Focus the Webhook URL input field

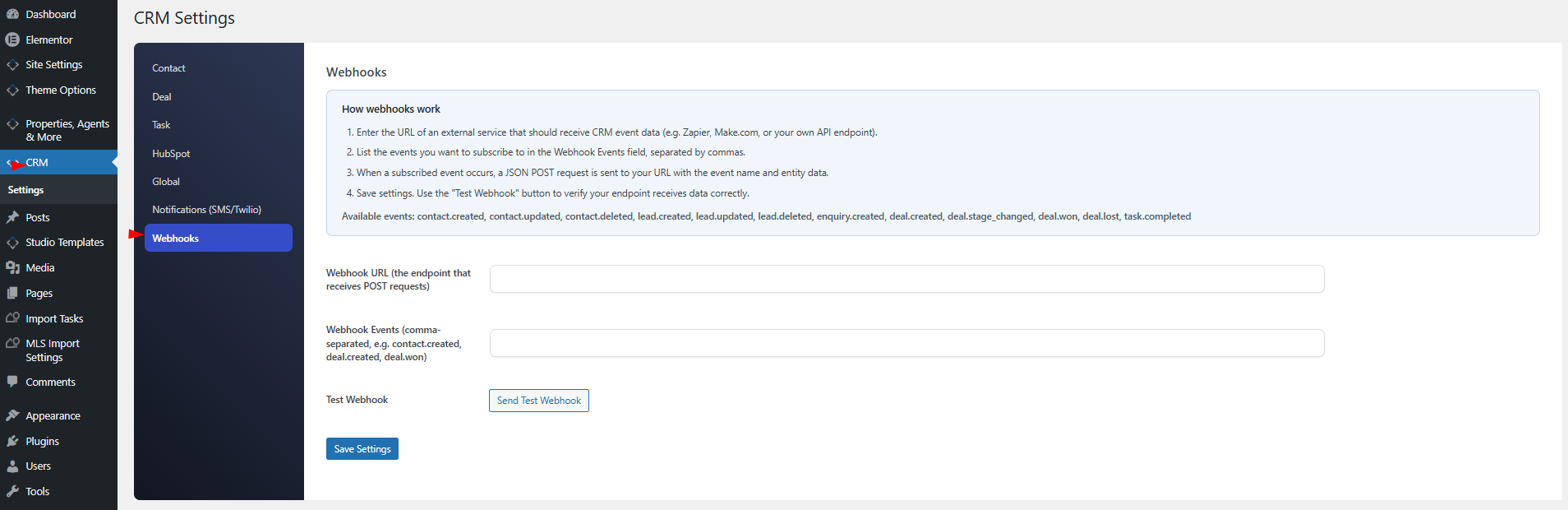(906, 279)
